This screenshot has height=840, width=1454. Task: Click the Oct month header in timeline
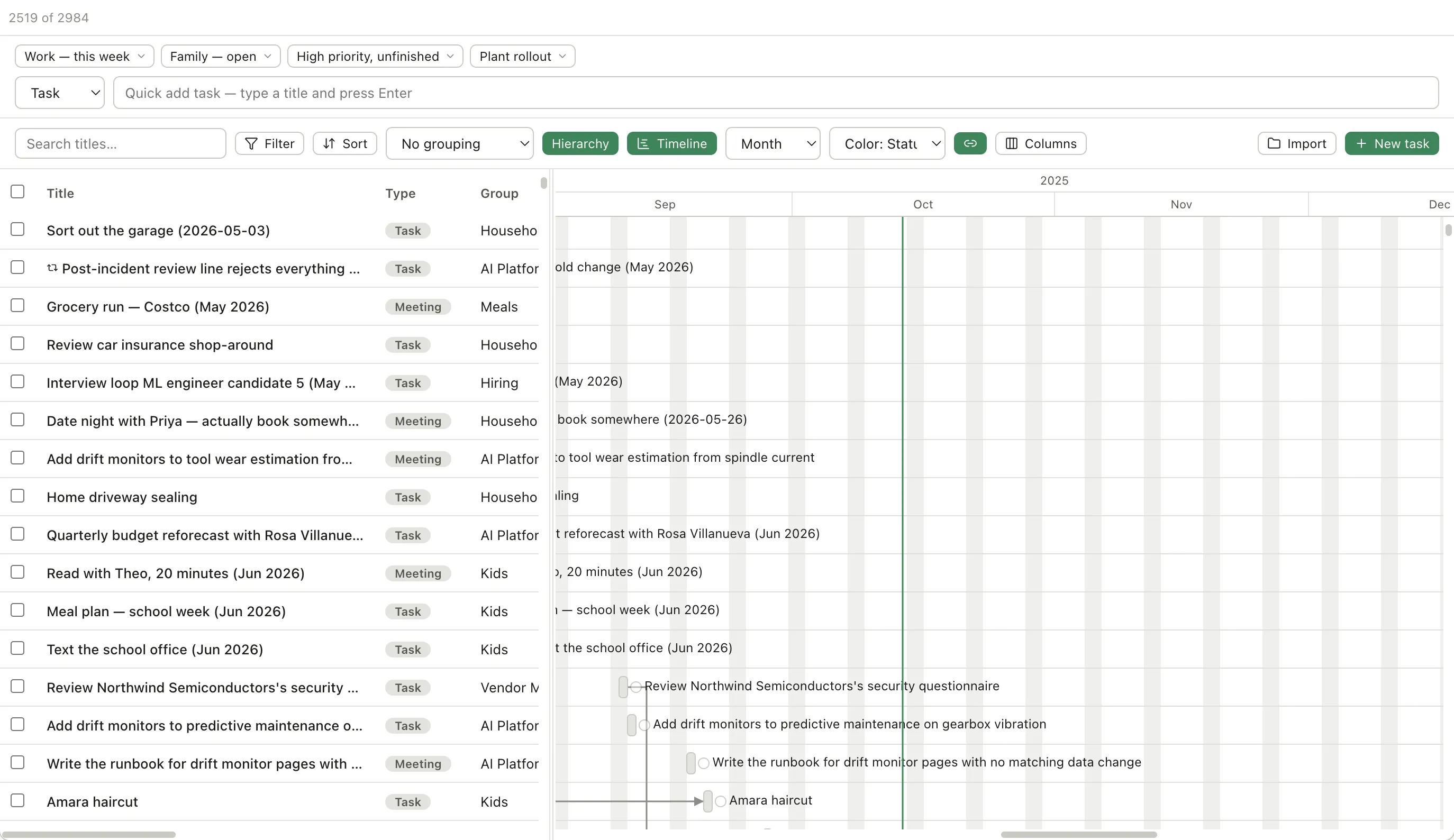coord(923,204)
